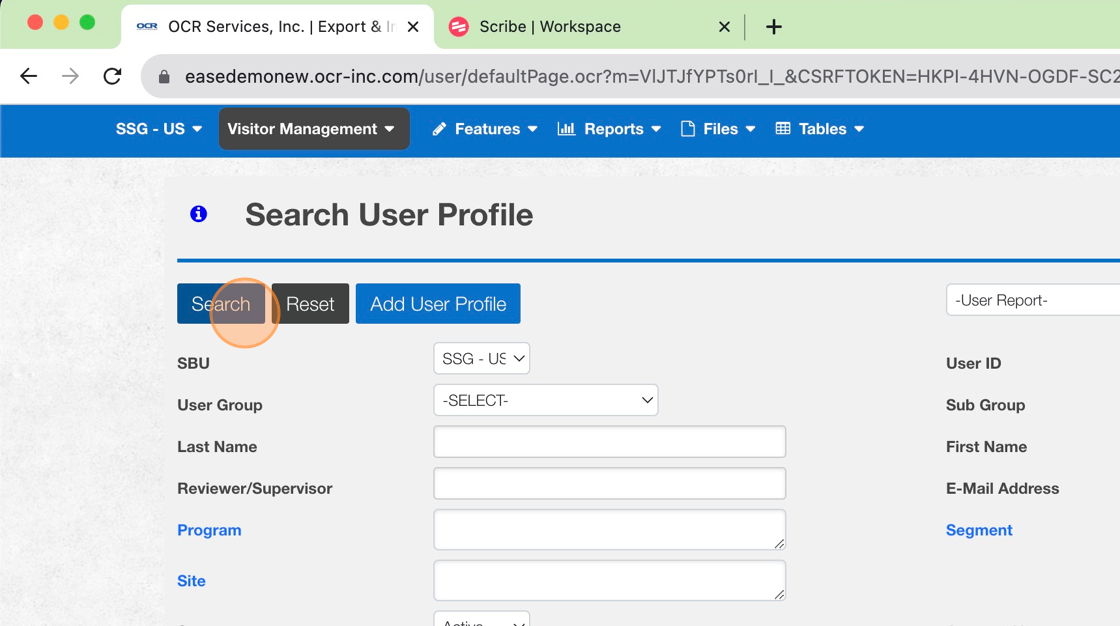Open the Reports dropdown menu

(x=610, y=129)
